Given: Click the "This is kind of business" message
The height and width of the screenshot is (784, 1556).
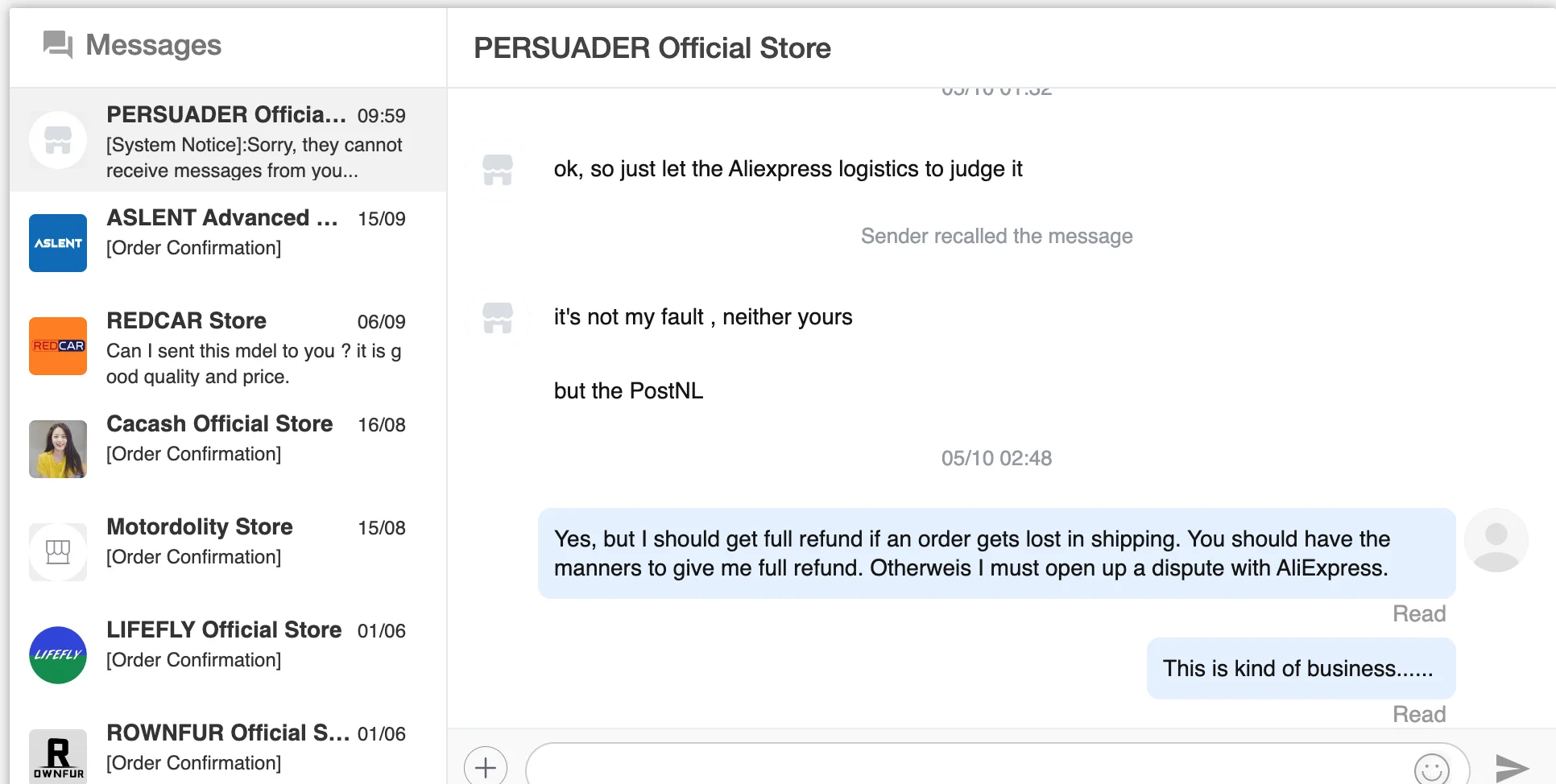Looking at the screenshot, I should pos(1300,669).
